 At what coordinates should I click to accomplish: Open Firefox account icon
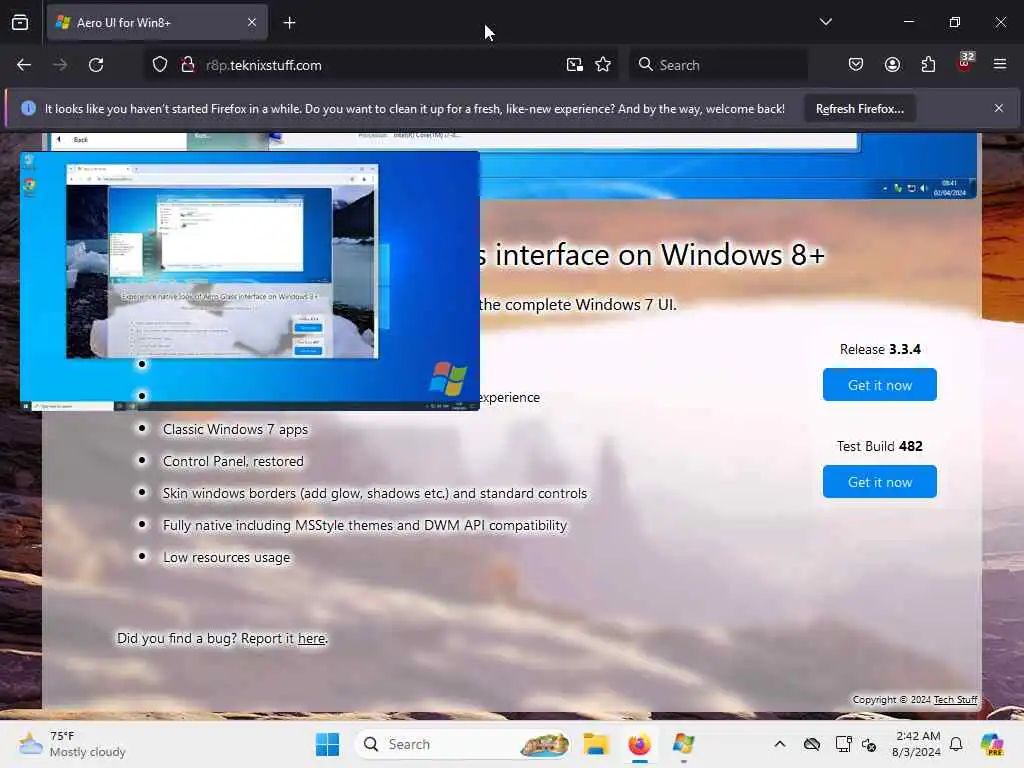pyautogui.click(x=892, y=64)
